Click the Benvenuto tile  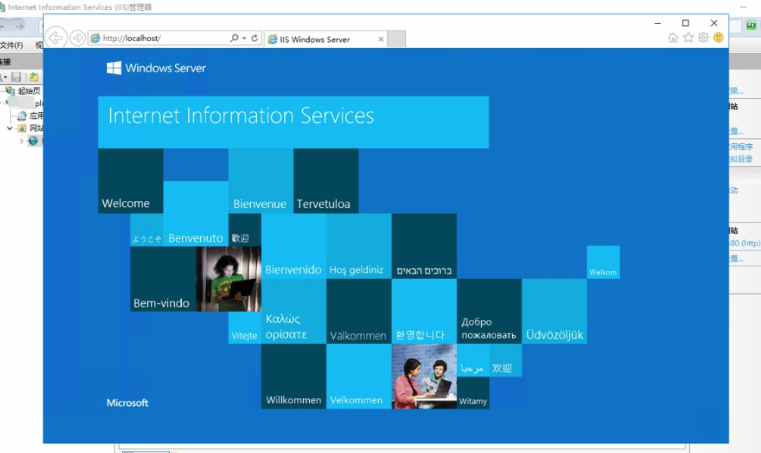(x=196, y=214)
